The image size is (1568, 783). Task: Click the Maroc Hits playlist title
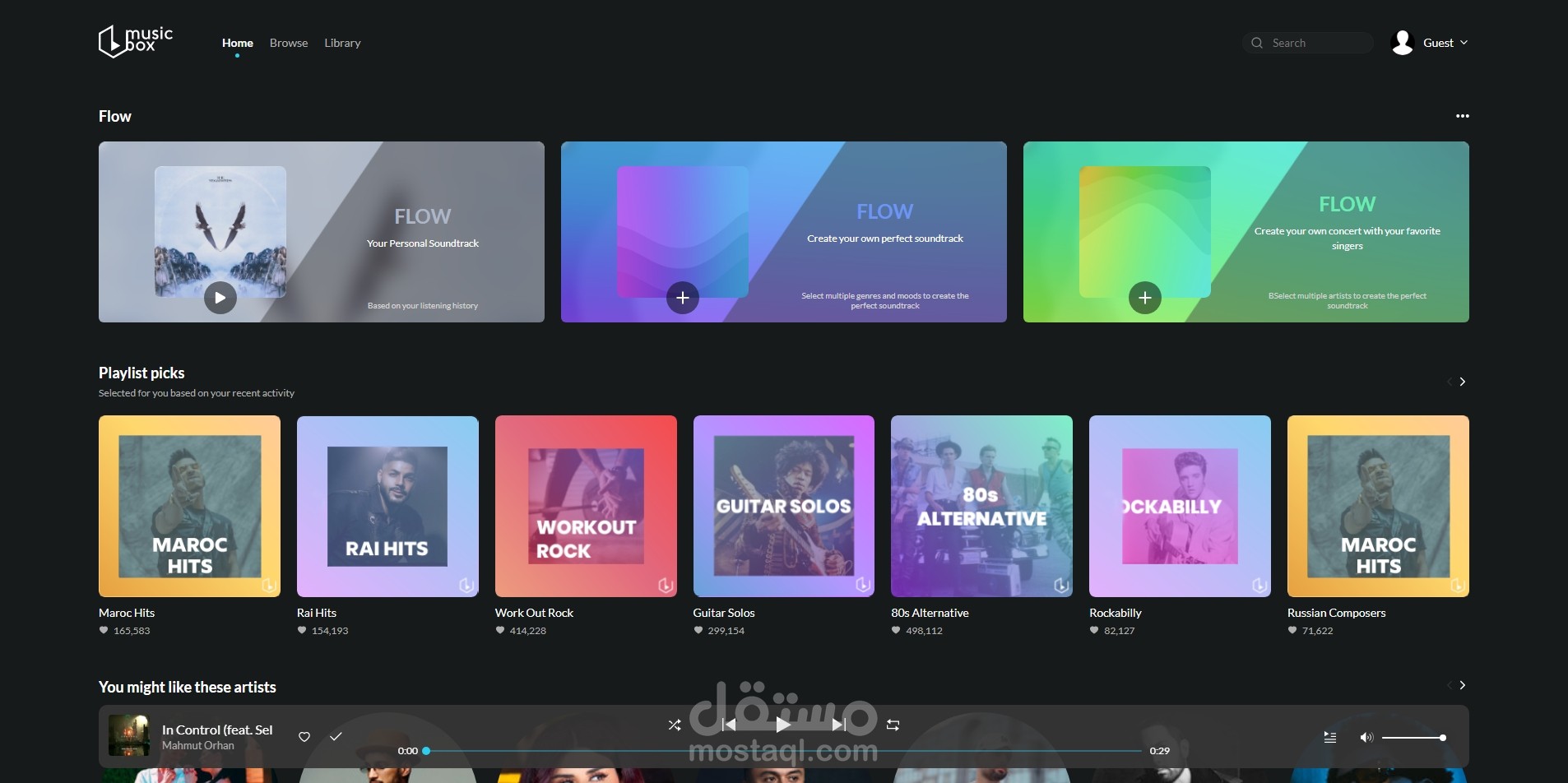tap(127, 613)
